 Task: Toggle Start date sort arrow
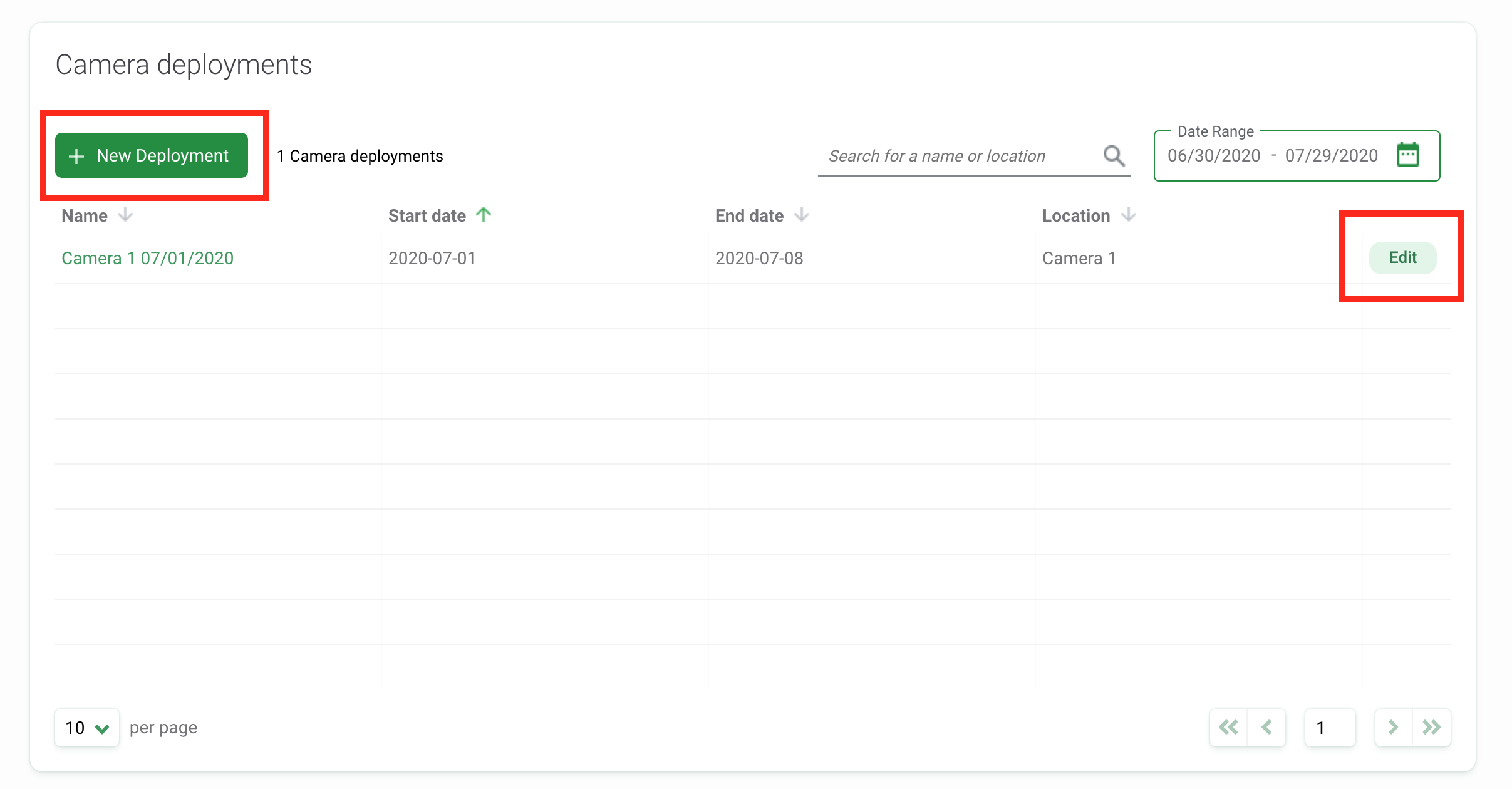(x=483, y=215)
